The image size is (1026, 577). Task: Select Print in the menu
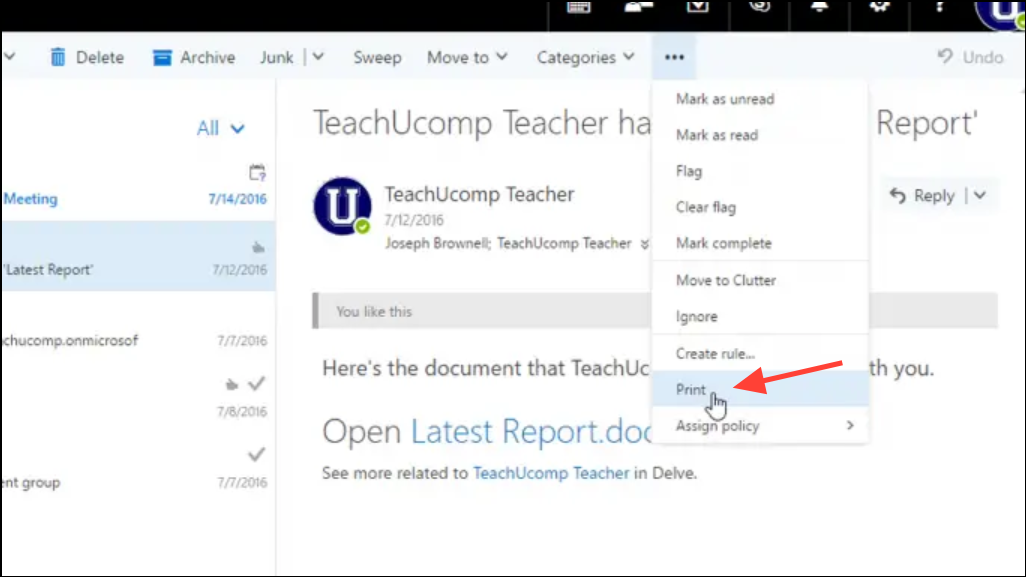pyautogui.click(x=760, y=389)
